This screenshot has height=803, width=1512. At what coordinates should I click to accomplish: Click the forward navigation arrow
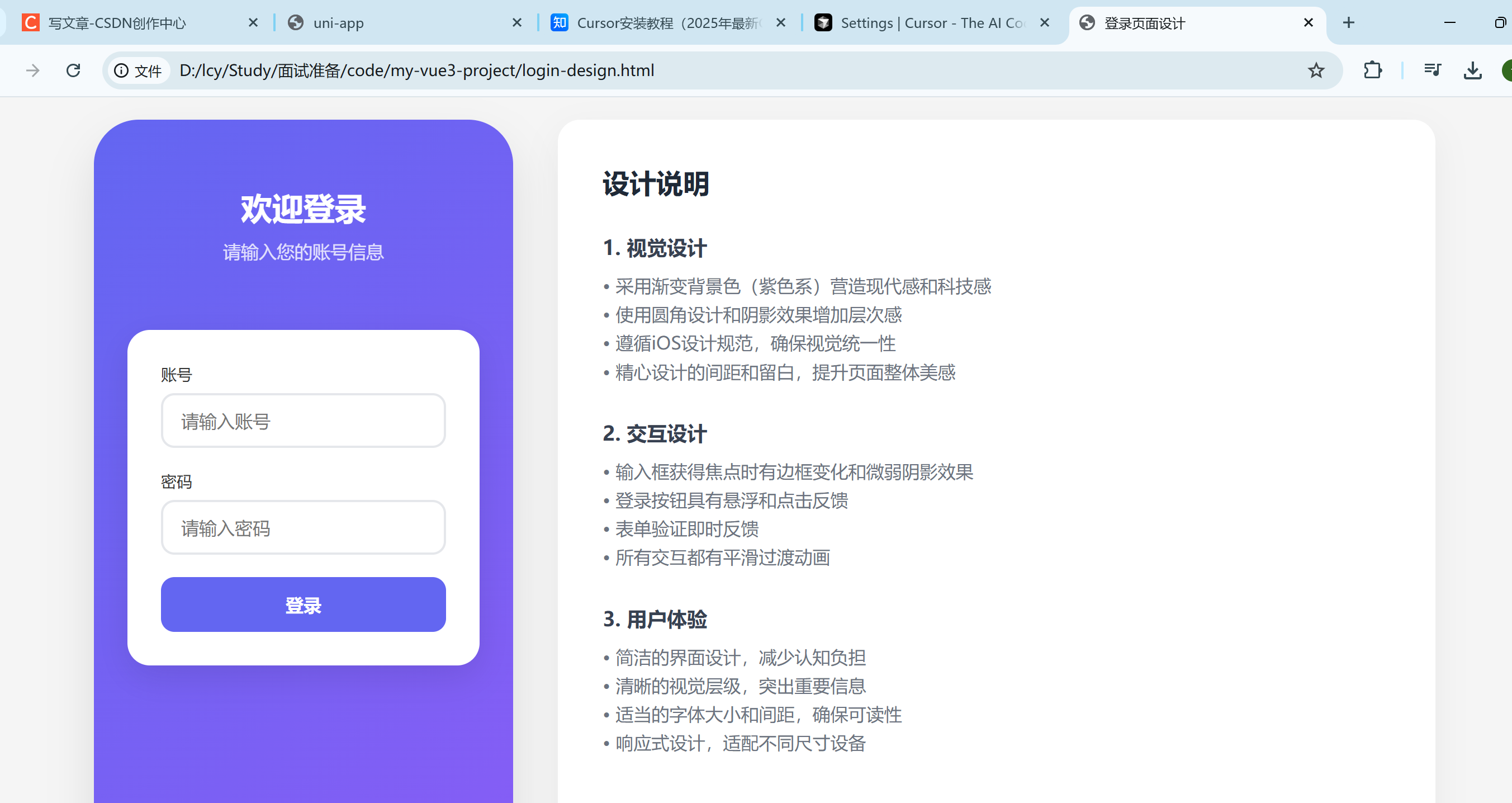tap(32, 70)
